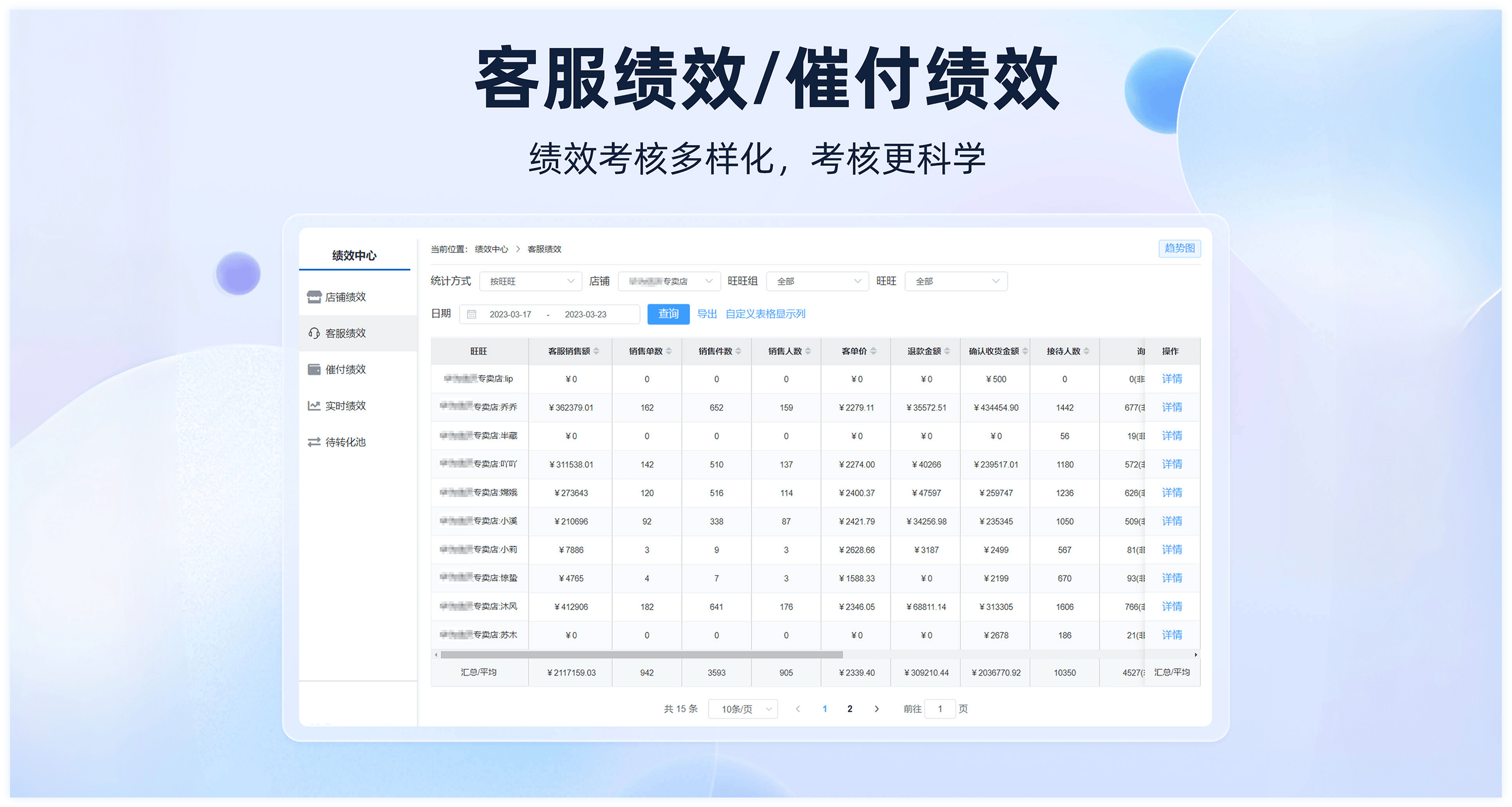Click the 趋势图 button
This screenshot has width=1512, height=807.
[1180, 249]
